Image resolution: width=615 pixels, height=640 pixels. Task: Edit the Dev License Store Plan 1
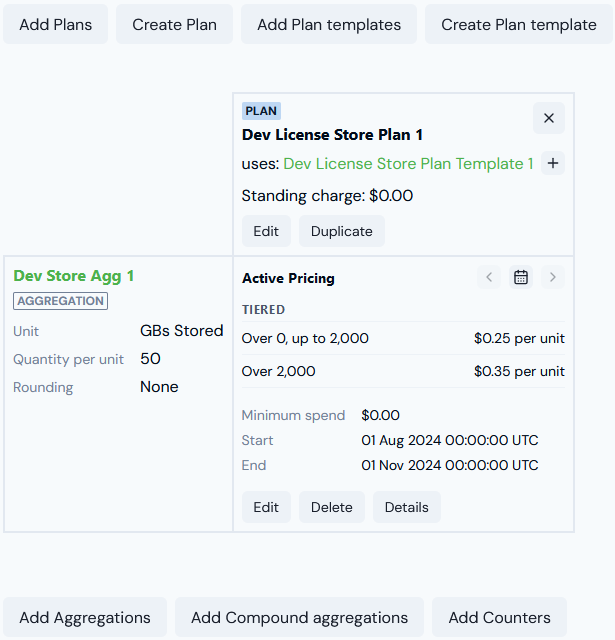point(266,231)
